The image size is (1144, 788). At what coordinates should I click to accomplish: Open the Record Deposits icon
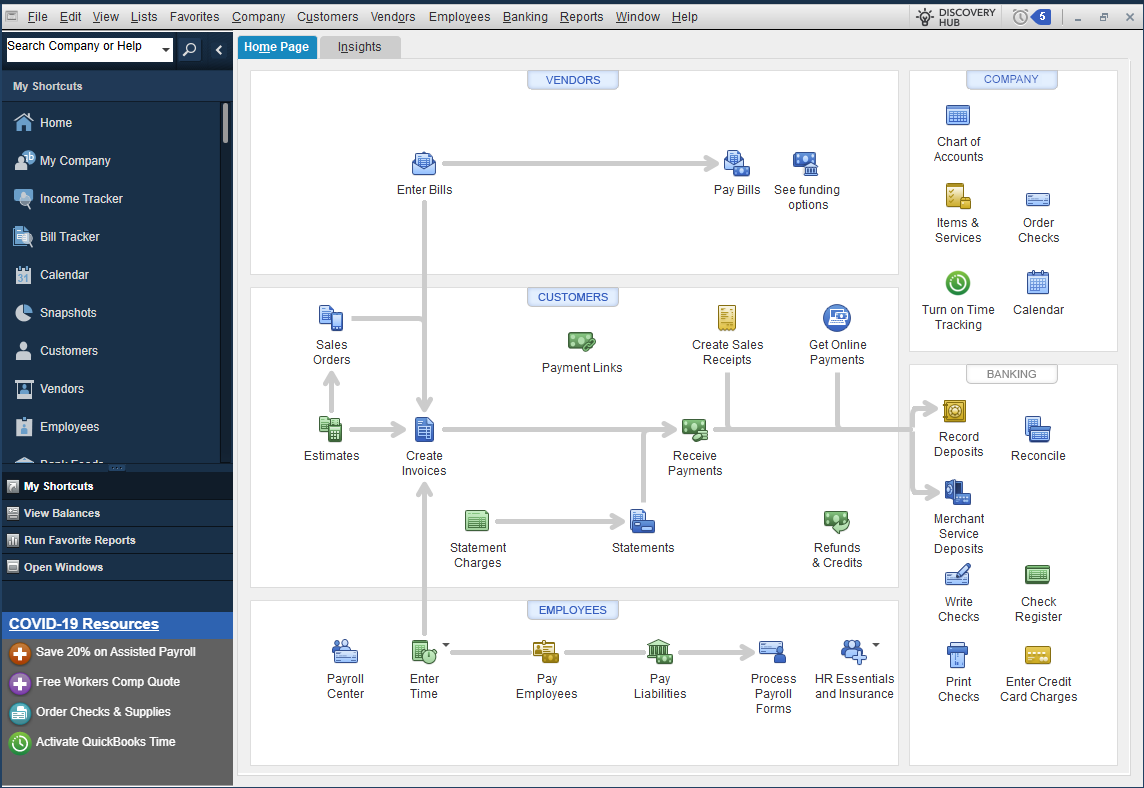tap(957, 411)
